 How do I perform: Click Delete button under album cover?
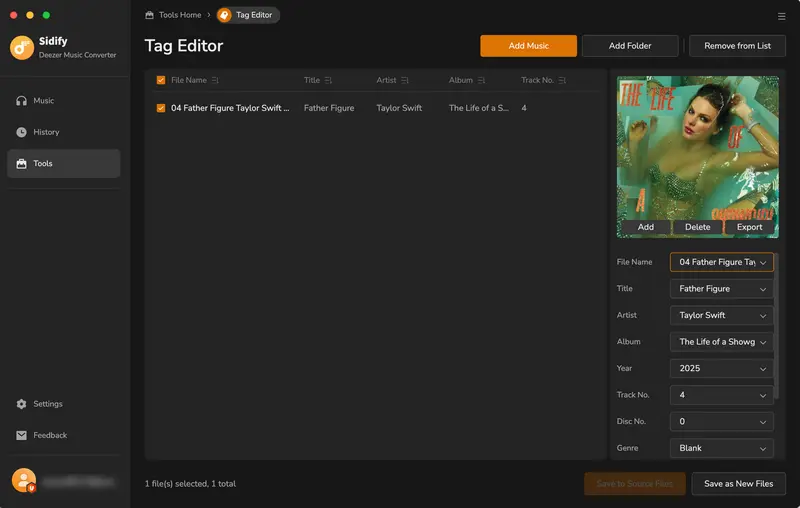click(x=697, y=227)
